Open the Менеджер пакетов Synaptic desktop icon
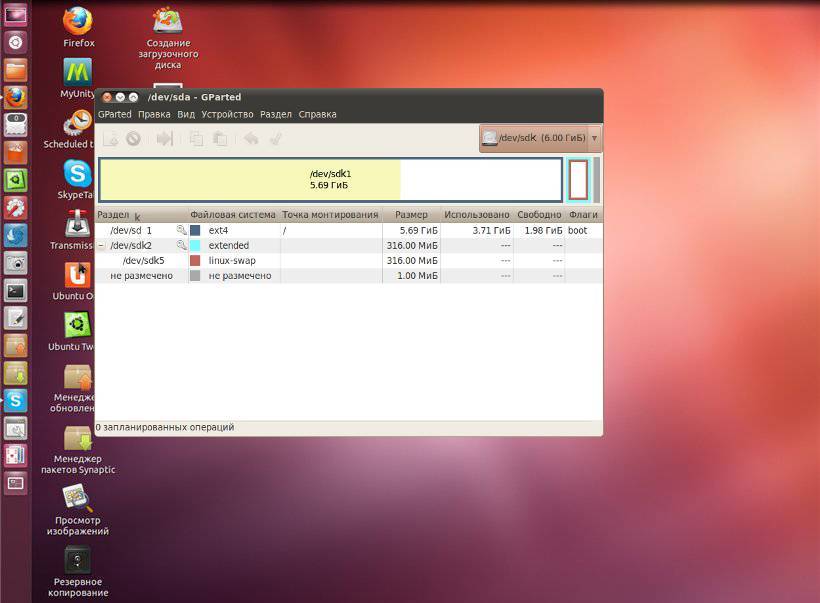 click(x=78, y=450)
